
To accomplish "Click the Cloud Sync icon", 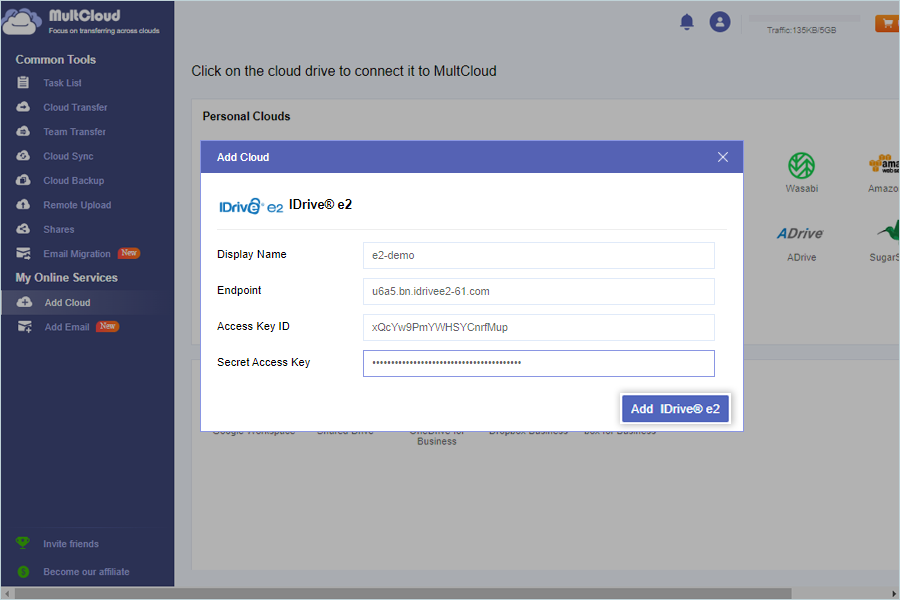I will tap(23, 156).
